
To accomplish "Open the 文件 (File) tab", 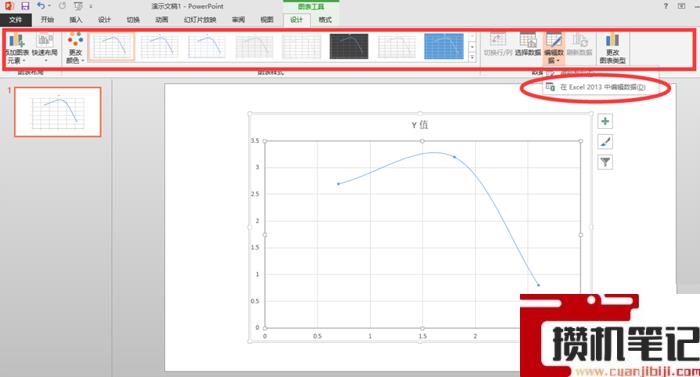I will coord(16,20).
